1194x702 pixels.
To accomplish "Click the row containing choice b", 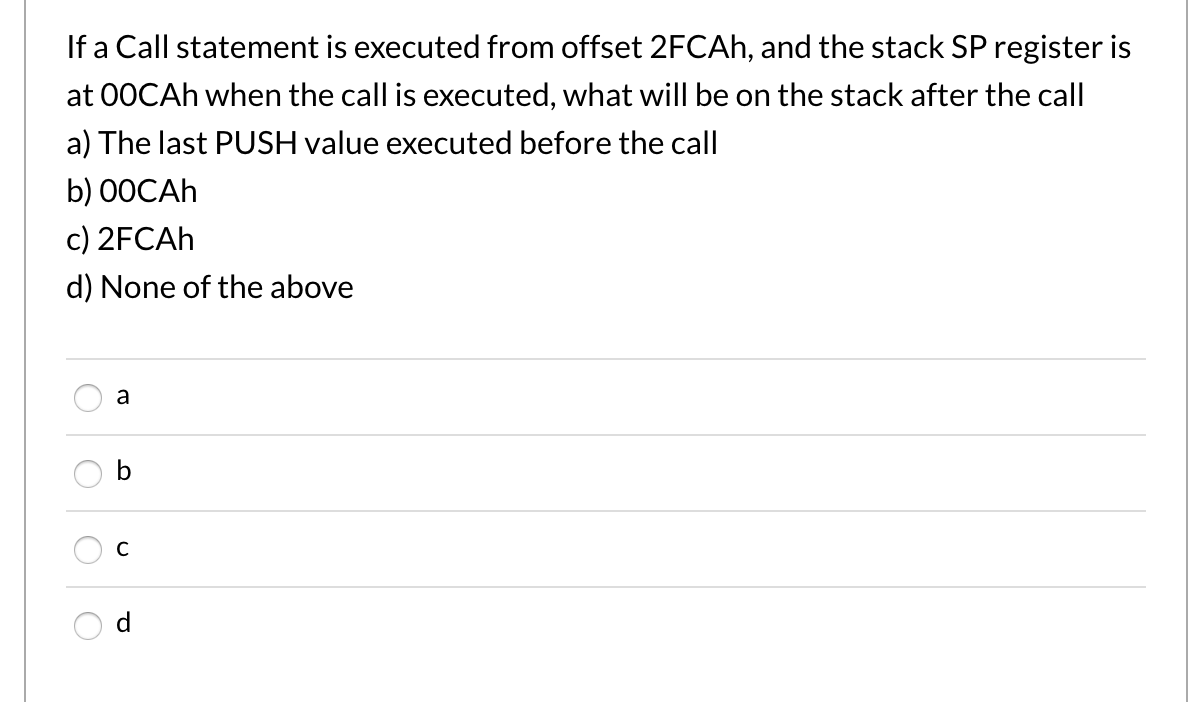I will point(600,473).
